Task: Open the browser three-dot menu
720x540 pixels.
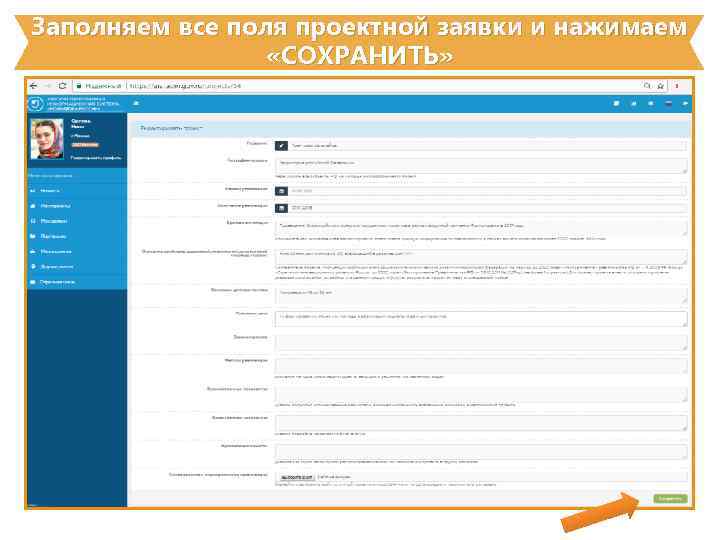Action: pos(677,86)
